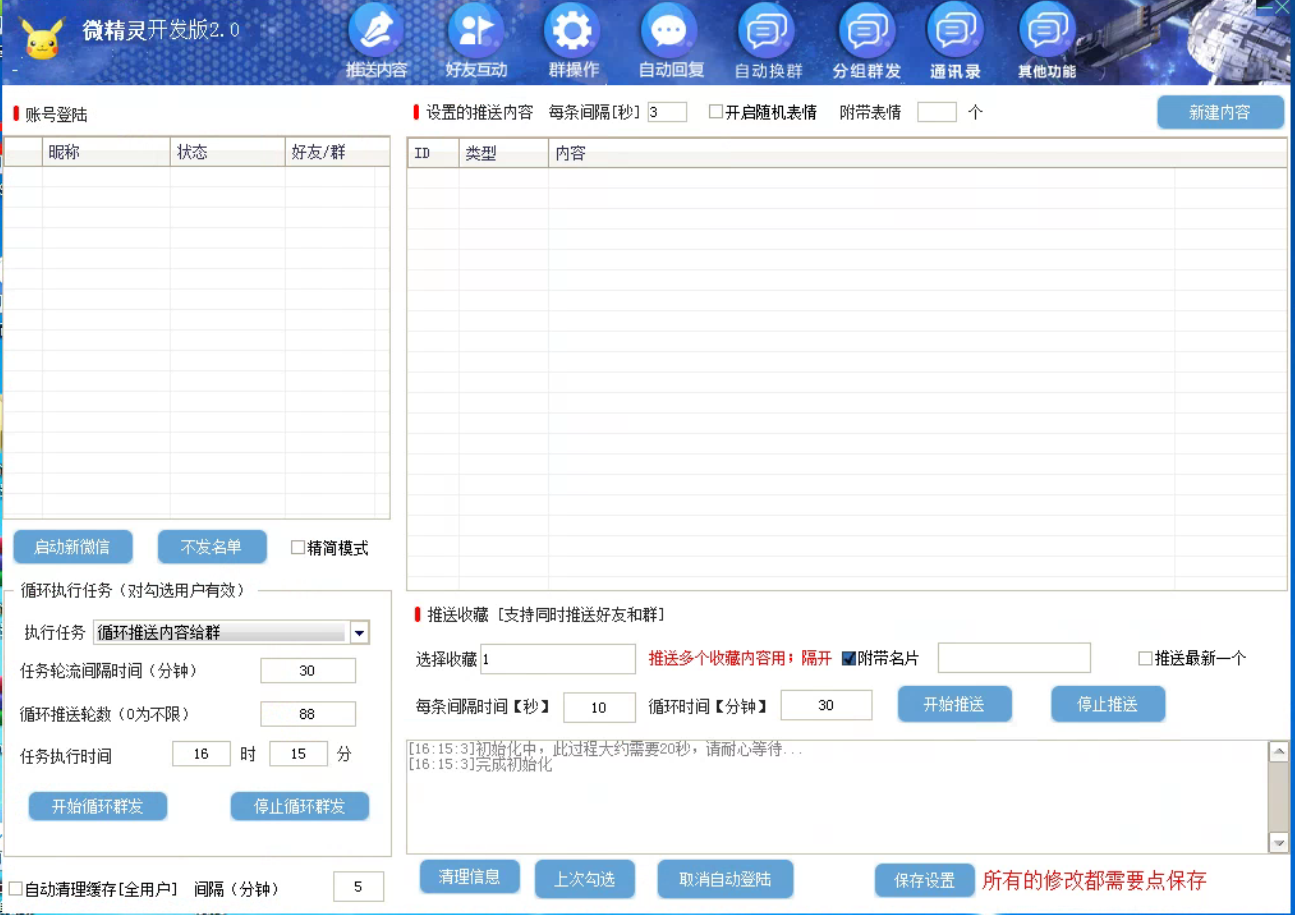Image resolution: width=1295 pixels, height=915 pixels.
Task: Click the 其他功能 icon
Action: [1047, 33]
